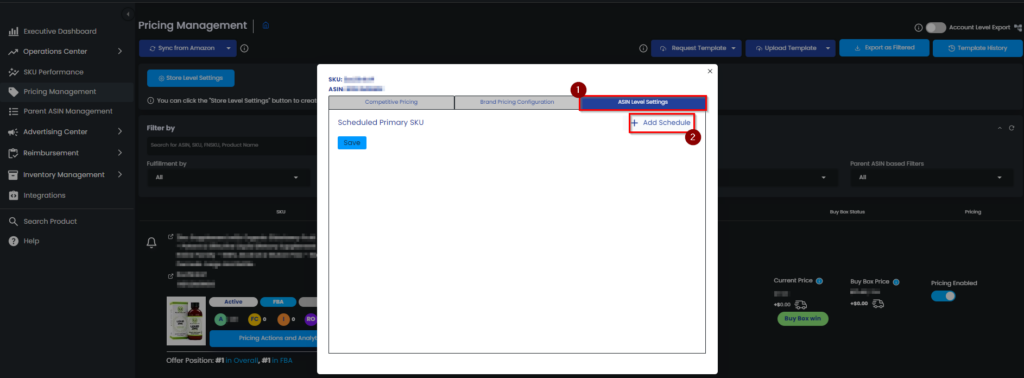Click the Help question mark icon
Screen dimensions: 1024x378
point(13,241)
